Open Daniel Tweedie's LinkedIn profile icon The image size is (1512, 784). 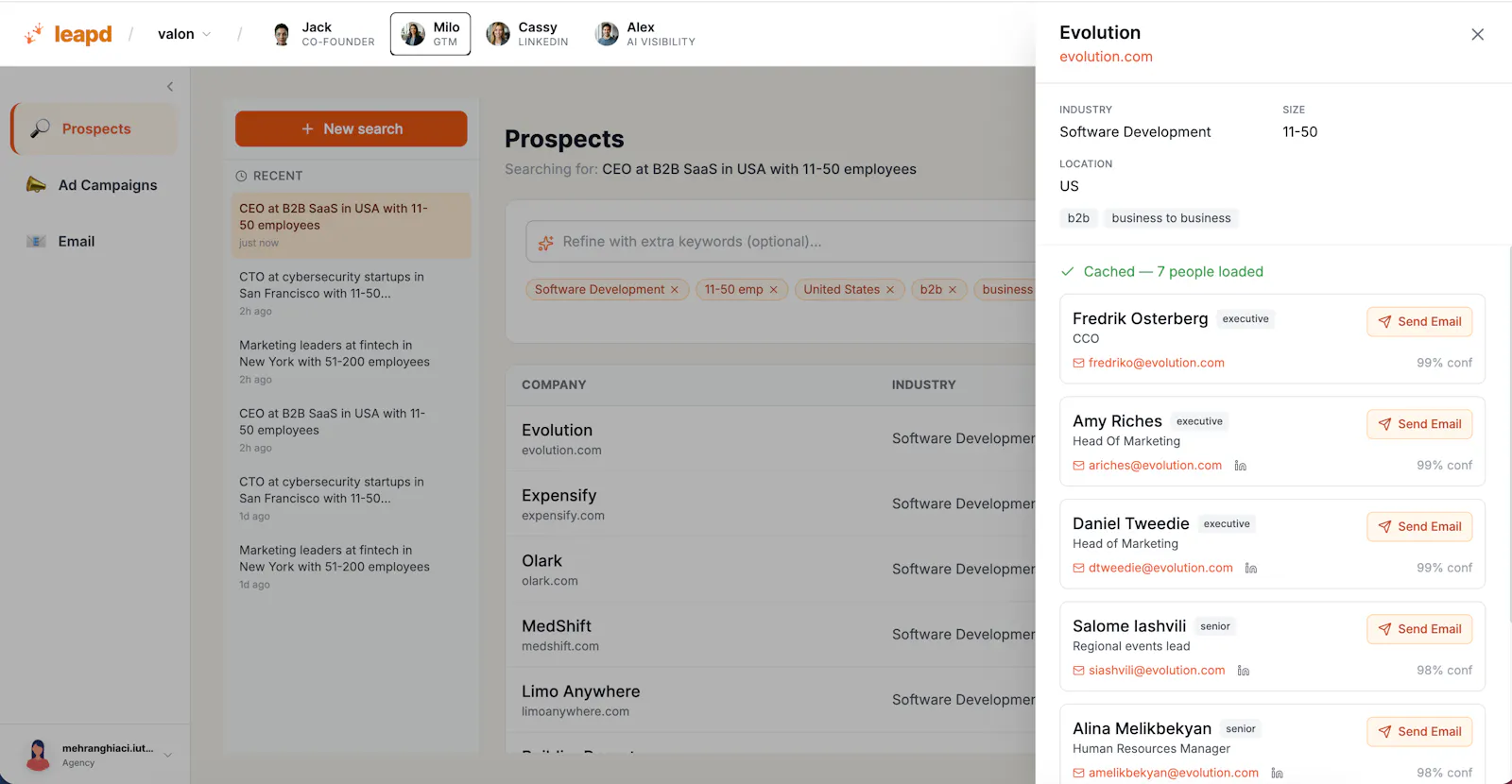point(1251,568)
